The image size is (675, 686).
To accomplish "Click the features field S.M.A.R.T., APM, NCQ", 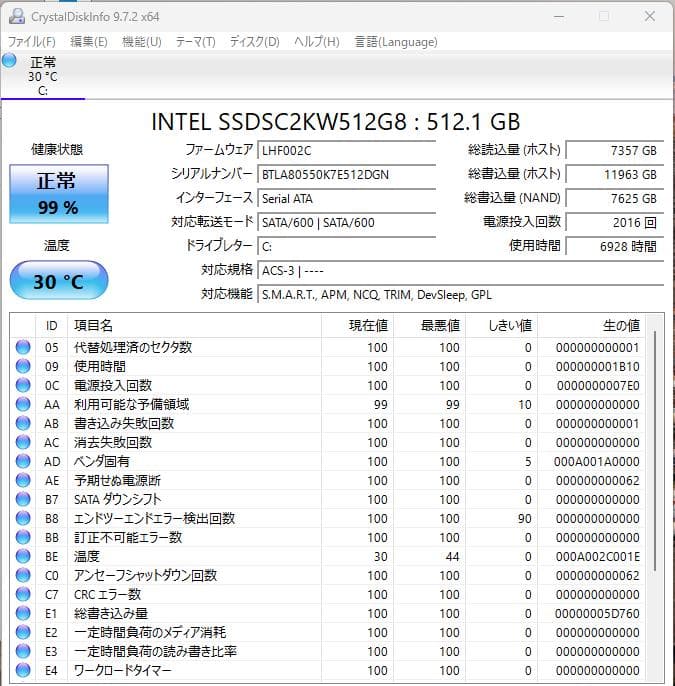I will [x=461, y=294].
